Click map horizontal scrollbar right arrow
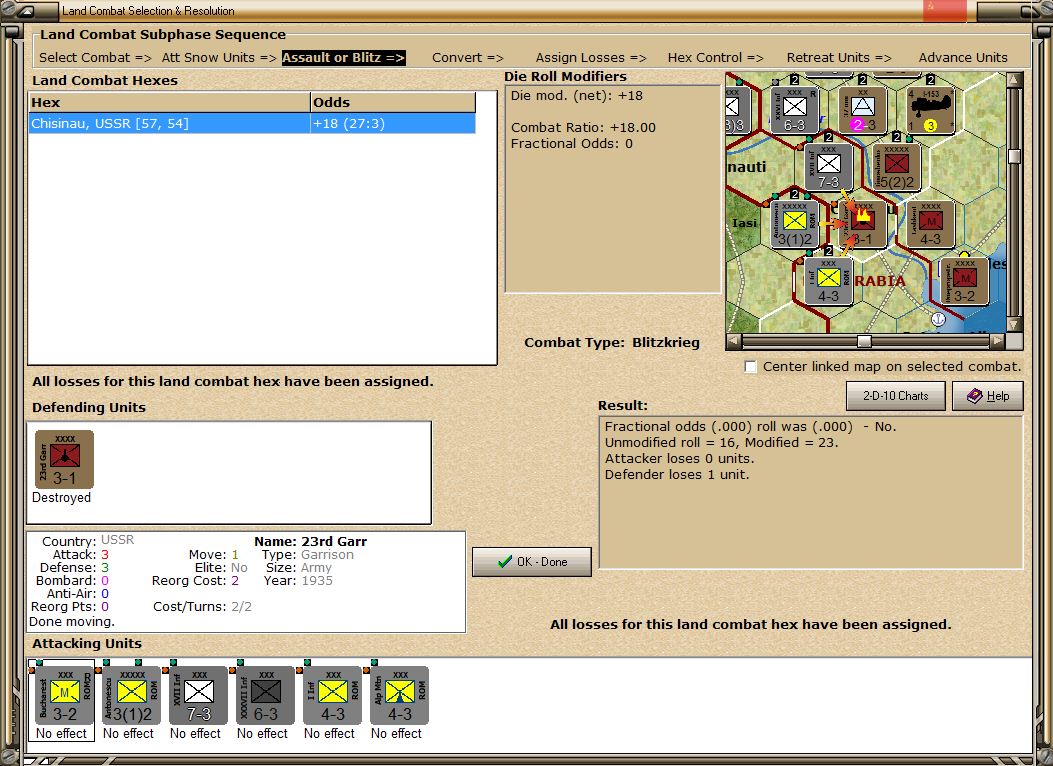 [x=999, y=341]
